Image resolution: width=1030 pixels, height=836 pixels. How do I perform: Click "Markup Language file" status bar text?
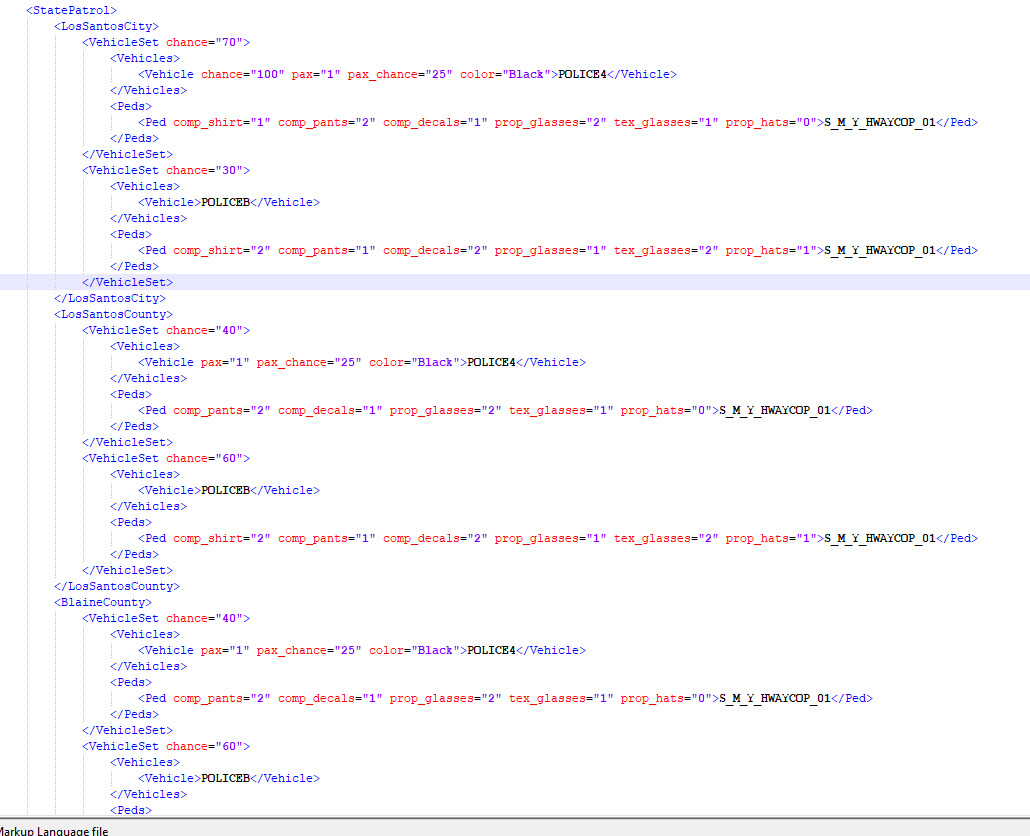pyautogui.click(x=53, y=831)
